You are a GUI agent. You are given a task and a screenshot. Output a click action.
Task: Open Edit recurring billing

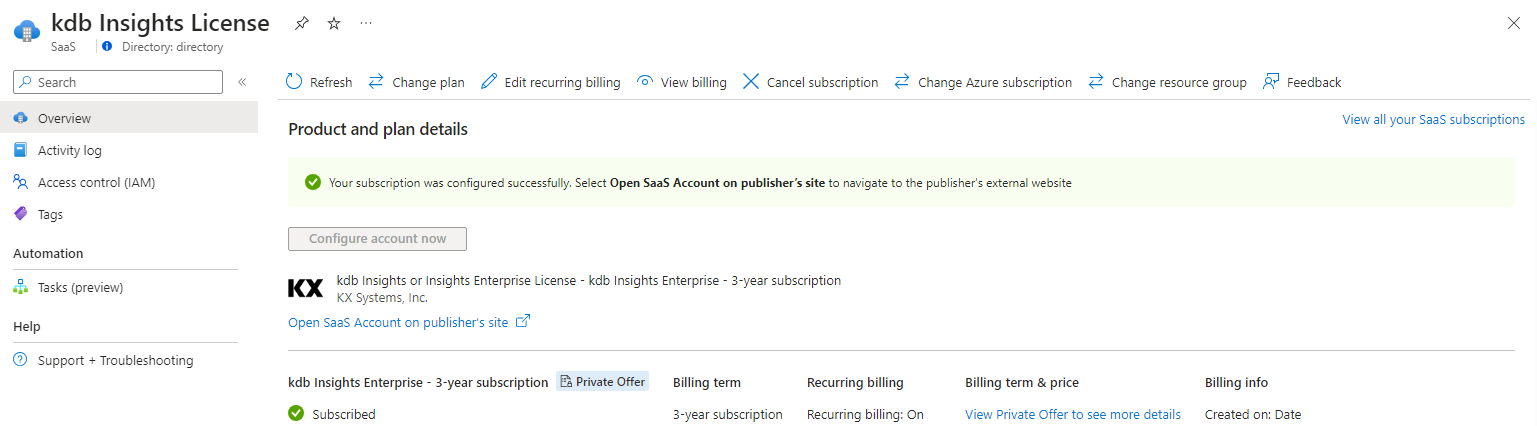coord(550,82)
